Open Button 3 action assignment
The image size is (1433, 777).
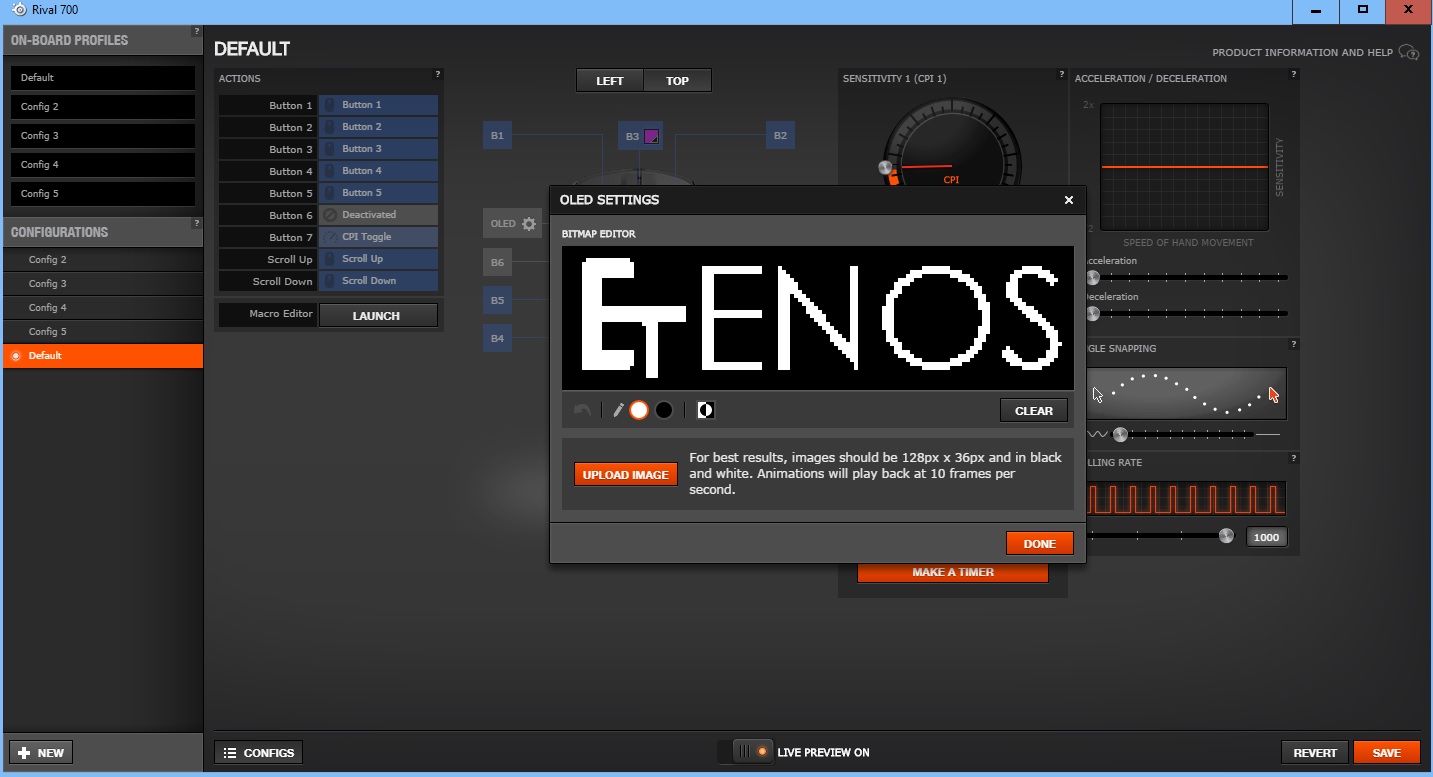[378, 149]
